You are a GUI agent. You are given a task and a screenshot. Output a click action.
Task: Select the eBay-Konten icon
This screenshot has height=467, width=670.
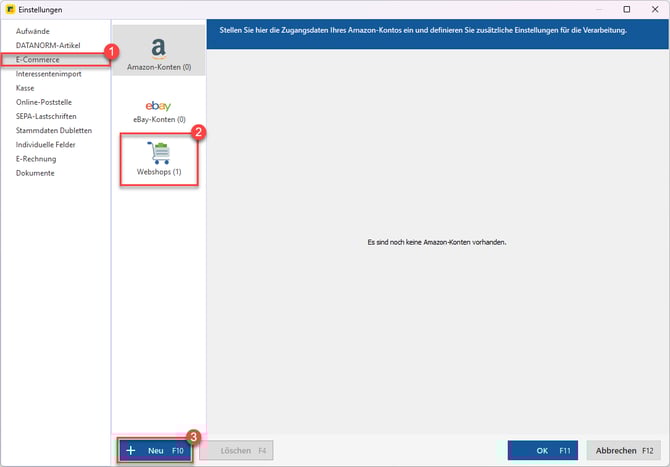click(x=158, y=106)
